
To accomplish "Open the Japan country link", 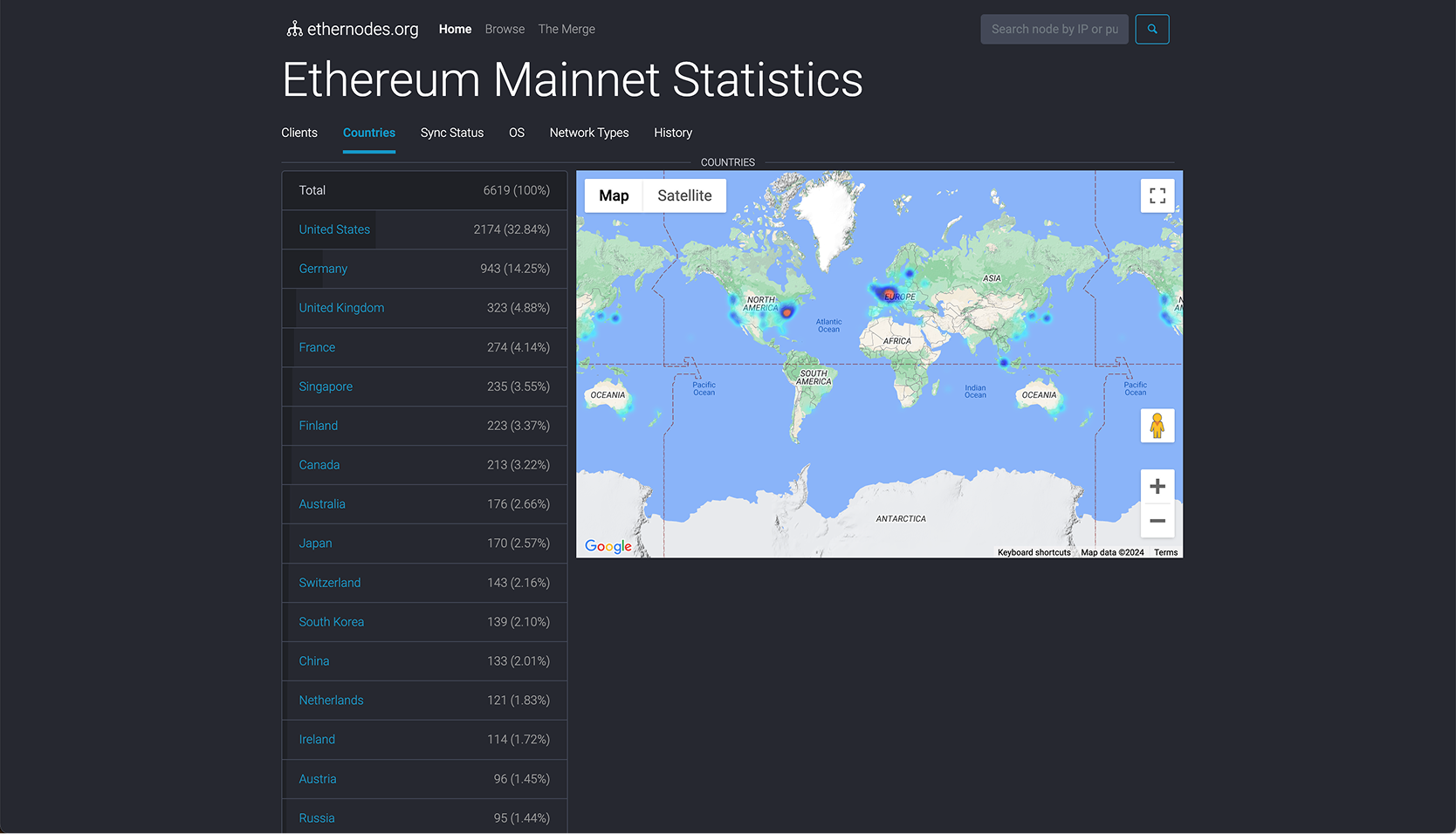I will (315, 543).
